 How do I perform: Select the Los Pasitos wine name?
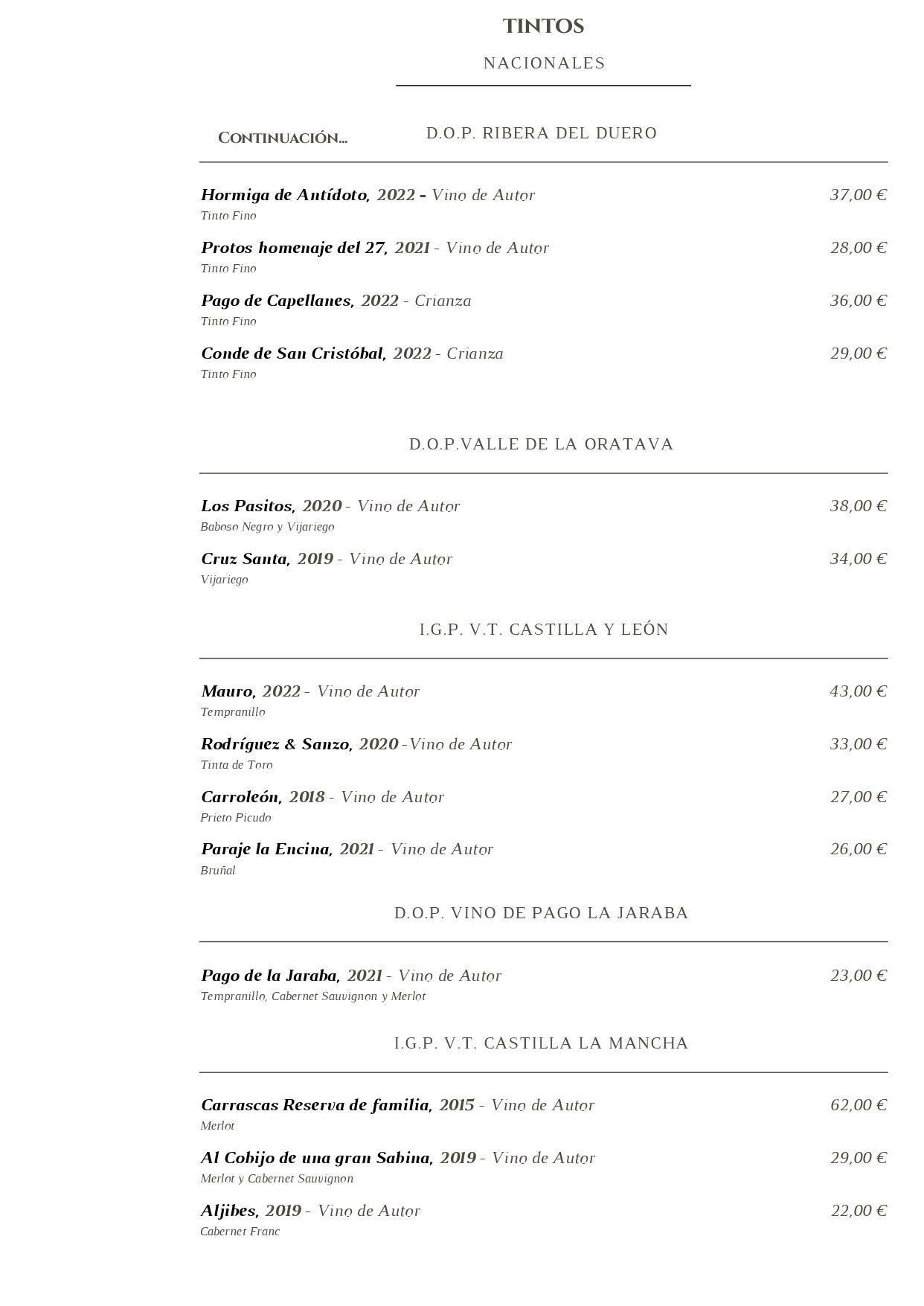tap(248, 506)
